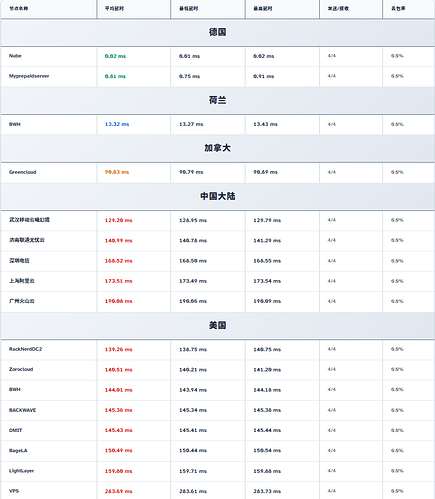The image size is (435, 499).
Task: Click the 广州火山云 node name
Action: coord(22,301)
